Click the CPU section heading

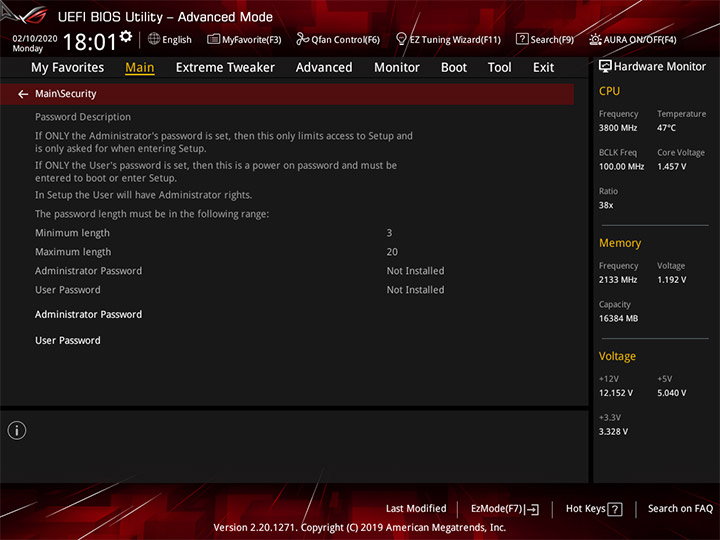coord(609,91)
